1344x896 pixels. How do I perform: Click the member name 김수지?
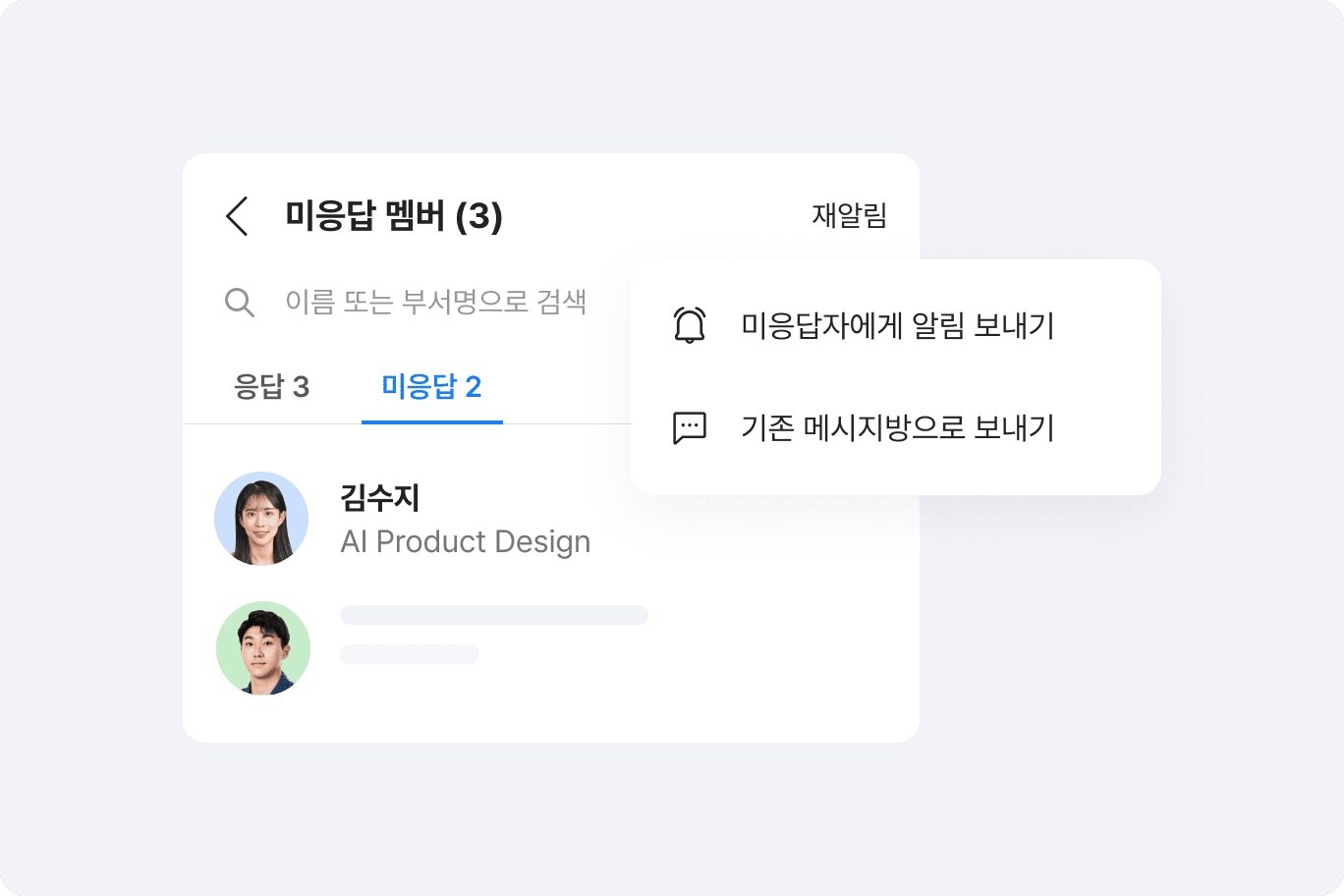point(380,498)
